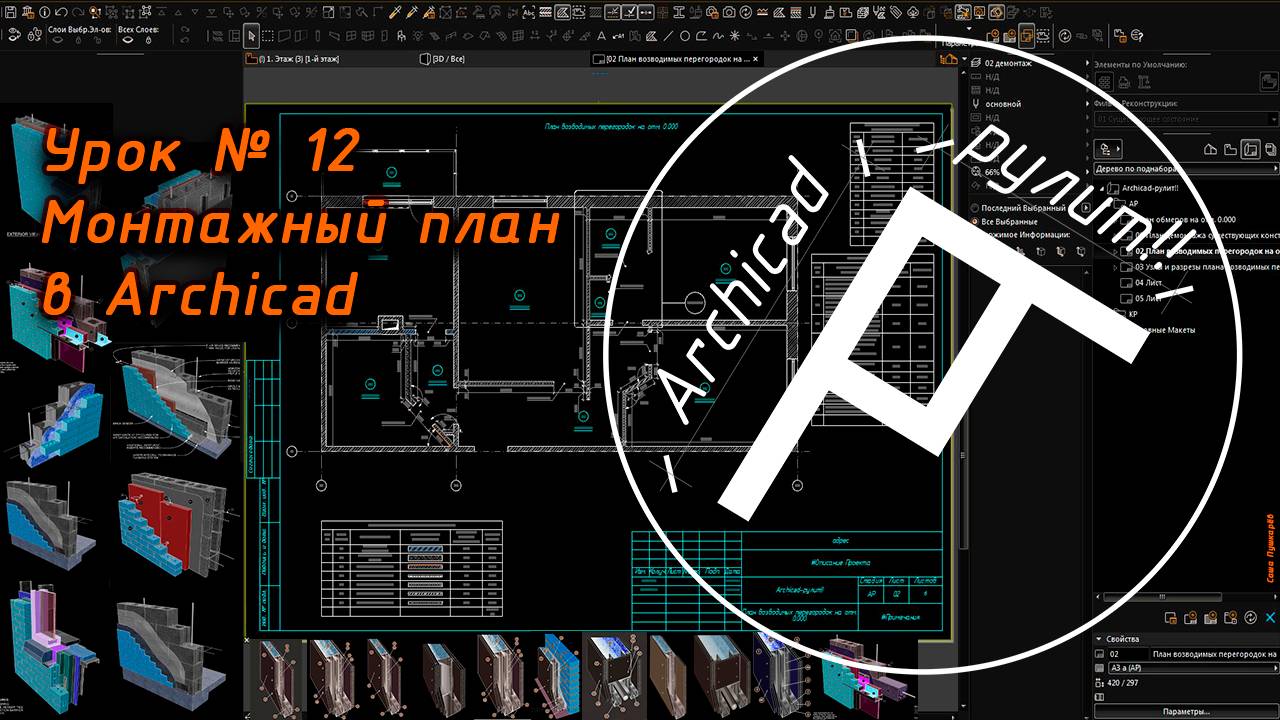Expand the '02 демонтаж' layer flyout arrow

click(x=1087, y=63)
